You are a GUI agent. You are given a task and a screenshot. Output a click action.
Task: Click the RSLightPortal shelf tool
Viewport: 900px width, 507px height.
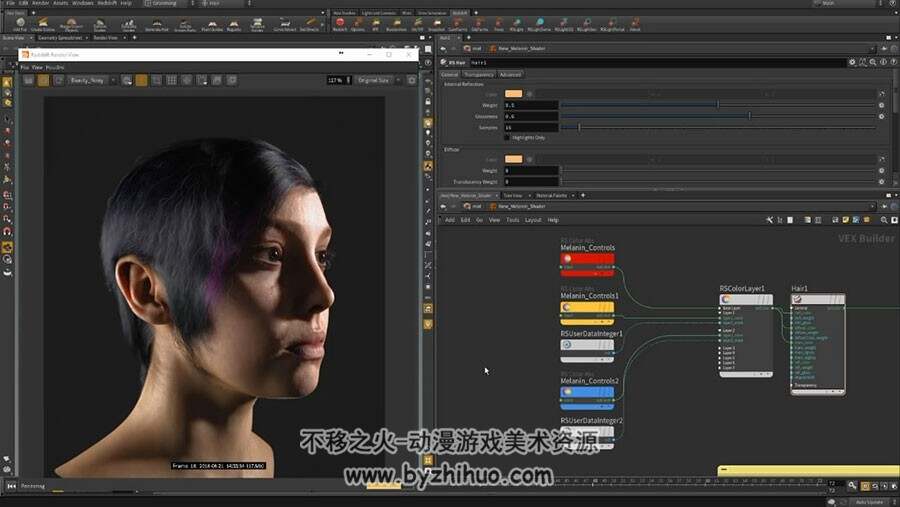pos(611,24)
